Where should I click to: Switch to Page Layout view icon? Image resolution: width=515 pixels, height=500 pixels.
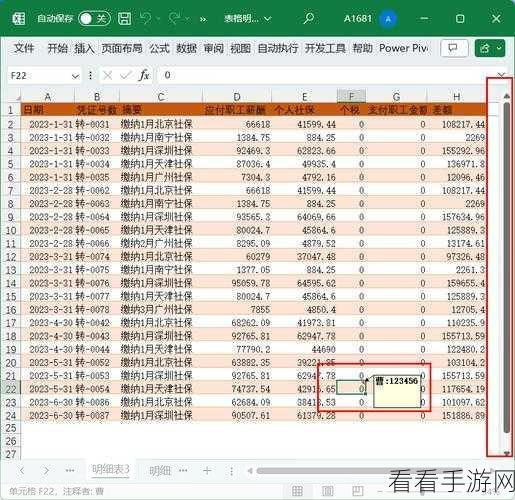tap(327, 490)
